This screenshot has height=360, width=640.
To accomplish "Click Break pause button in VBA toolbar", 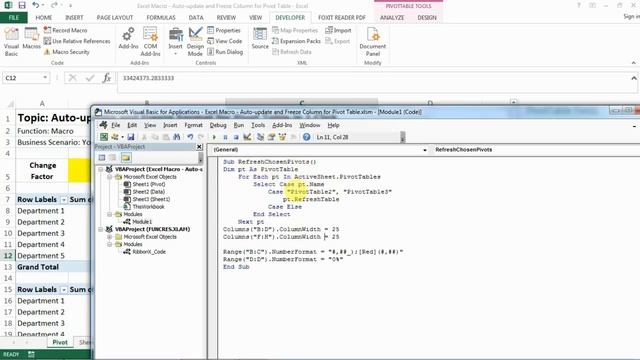I will [x=225, y=137].
